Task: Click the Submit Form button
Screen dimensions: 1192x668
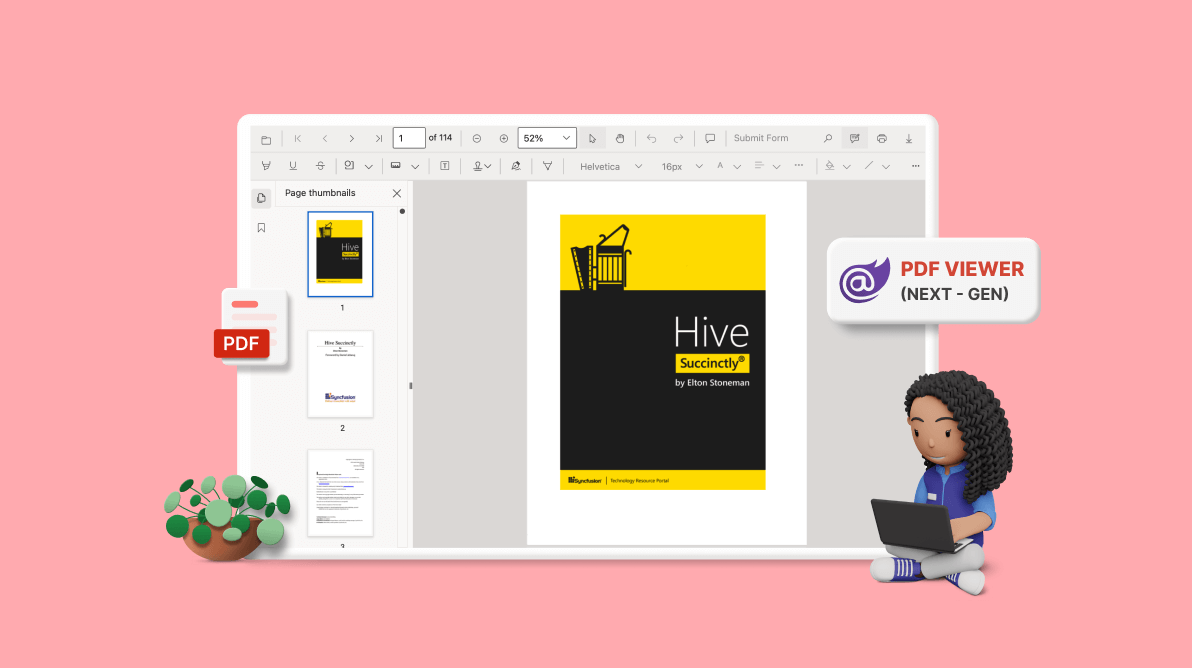Action: pos(761,139)
